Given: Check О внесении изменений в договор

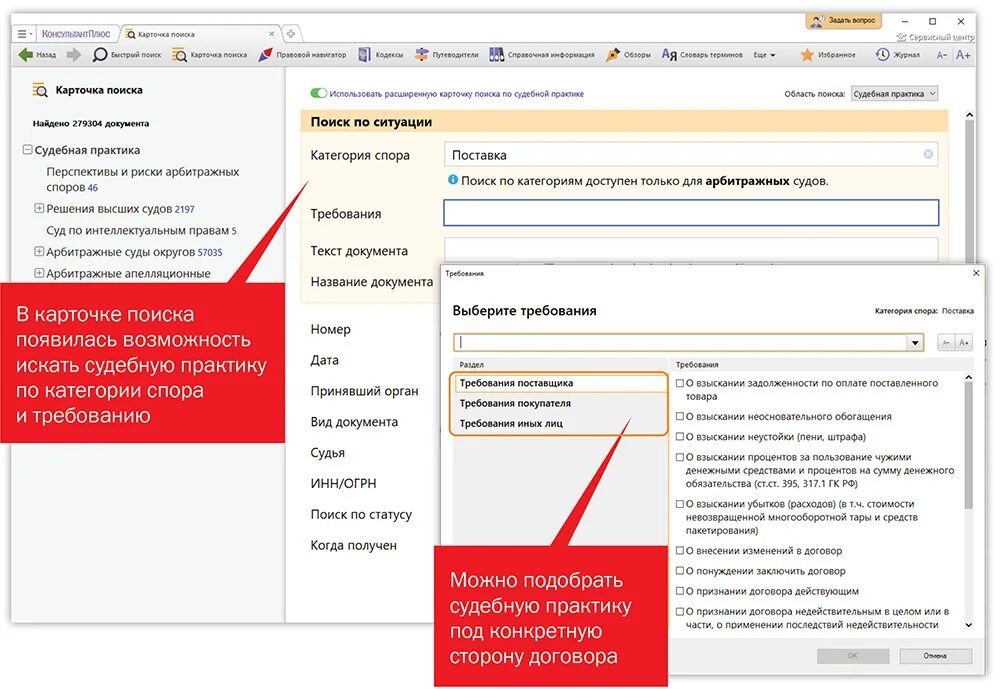Looking at the screenshot, I should coord(680,551).
